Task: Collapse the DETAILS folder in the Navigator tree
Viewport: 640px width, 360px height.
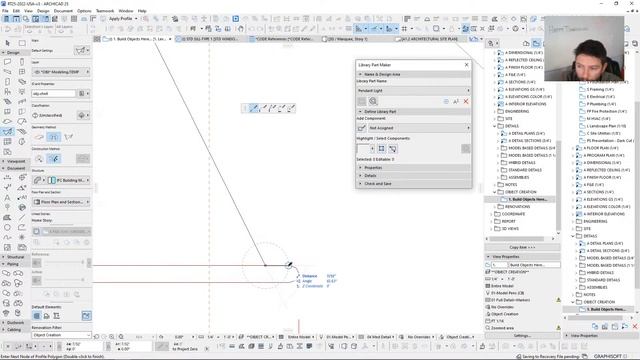Action: pos(494,126)
